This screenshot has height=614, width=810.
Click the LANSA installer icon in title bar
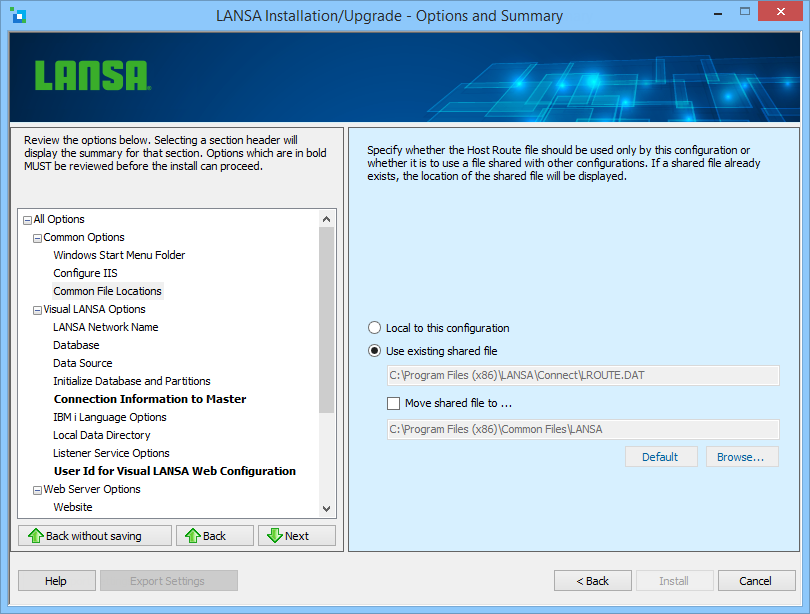pyautogui.click(x=19, y=15)
